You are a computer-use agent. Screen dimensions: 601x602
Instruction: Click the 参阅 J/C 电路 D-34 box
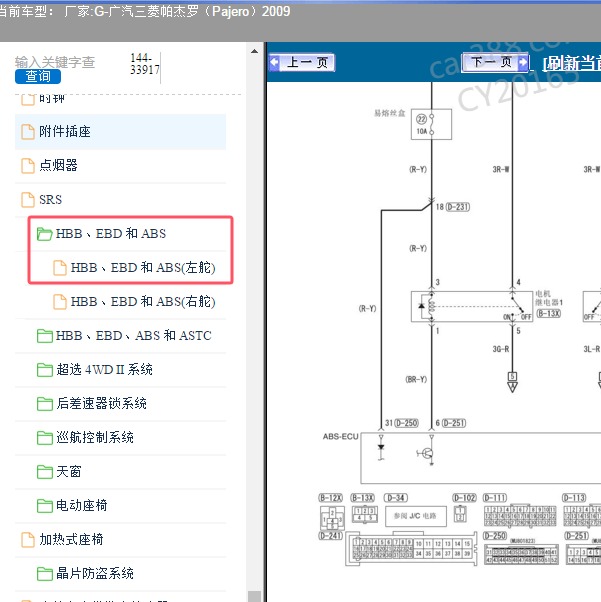[x=416, y=516]
